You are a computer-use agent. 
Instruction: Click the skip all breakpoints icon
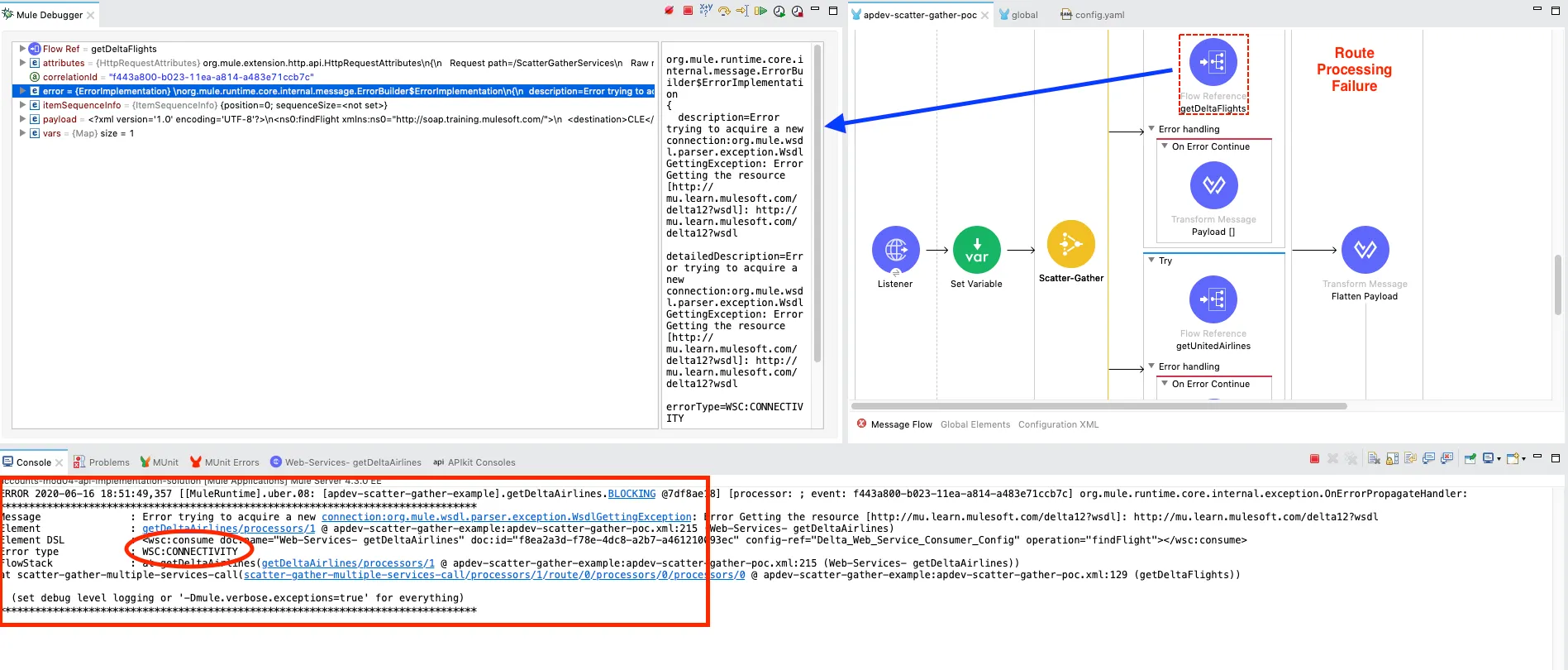click(670, 10)
